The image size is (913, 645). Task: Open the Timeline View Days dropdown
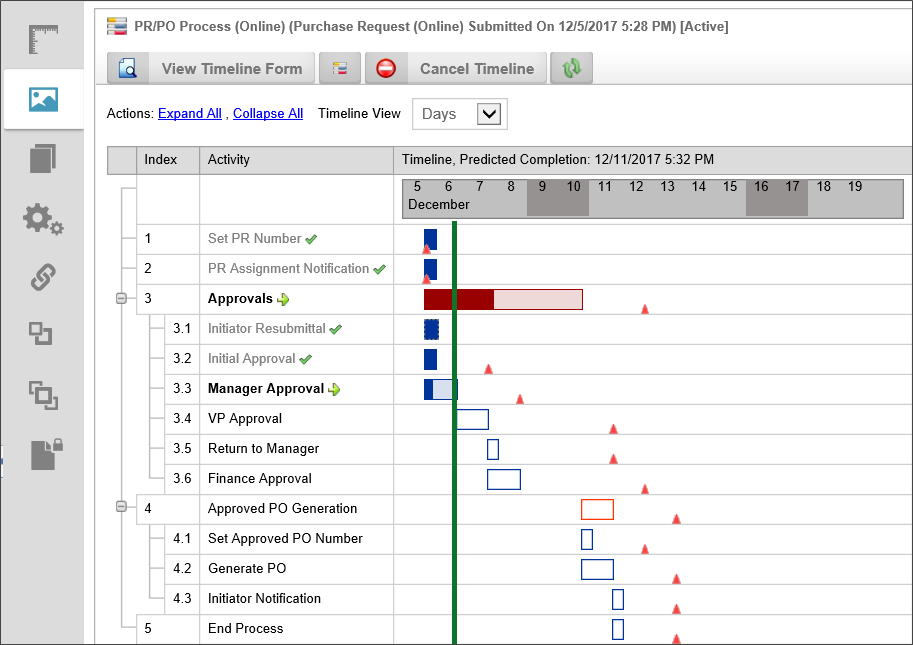(459, 114)
